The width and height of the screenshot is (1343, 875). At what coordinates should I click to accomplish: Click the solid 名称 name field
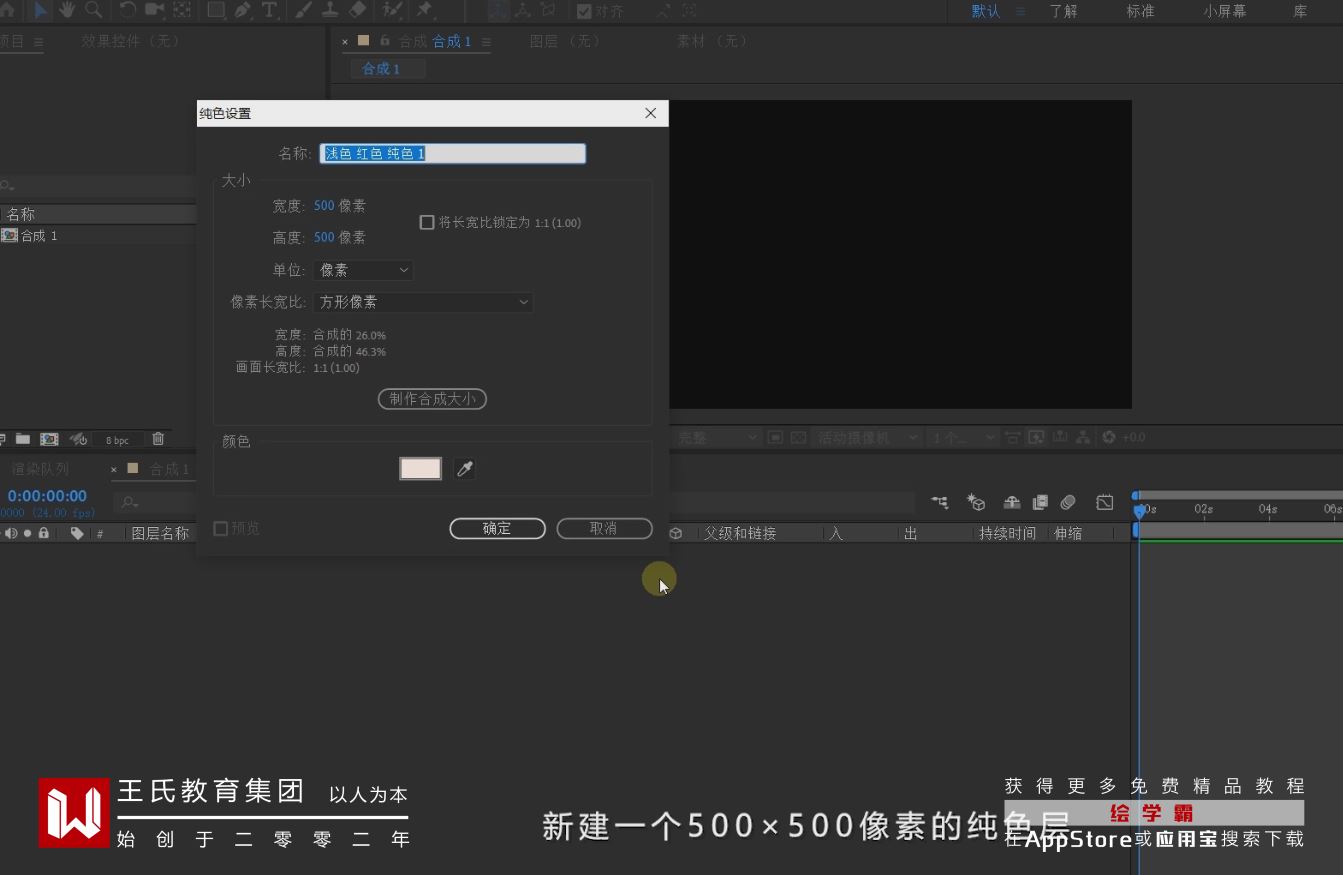click(x=453, y=153)
